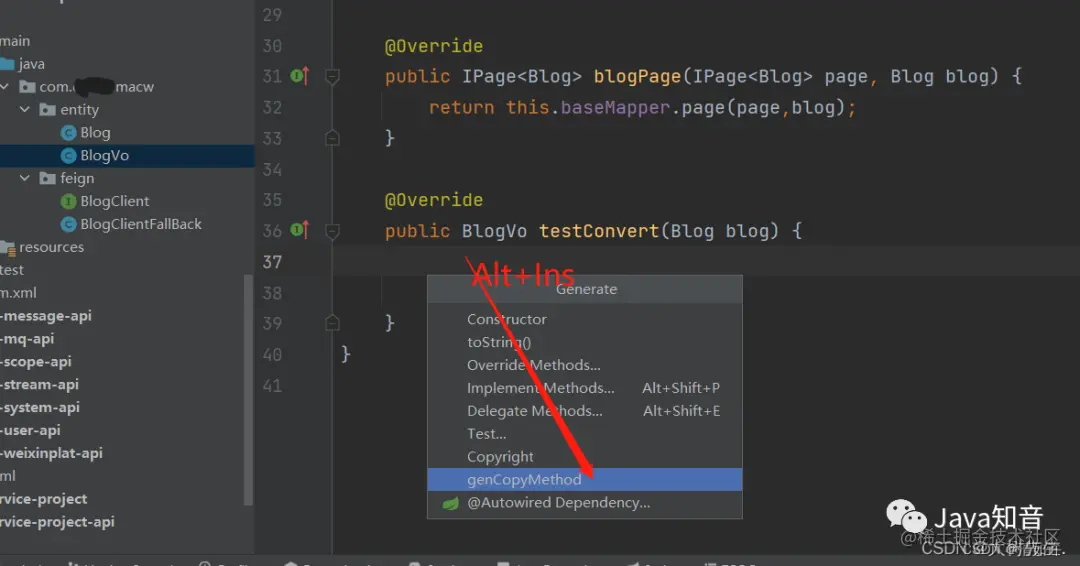Choose Implement Methods... entry

[x=540, y=388]
